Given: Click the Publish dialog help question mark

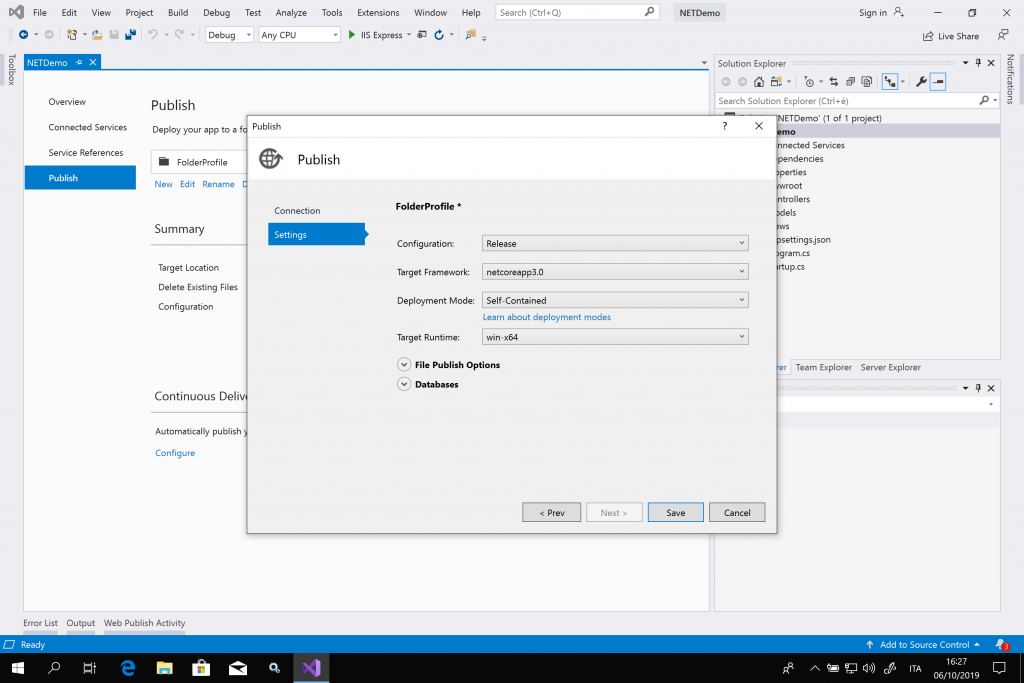Looking at the screenshot, I should point(724,126).
